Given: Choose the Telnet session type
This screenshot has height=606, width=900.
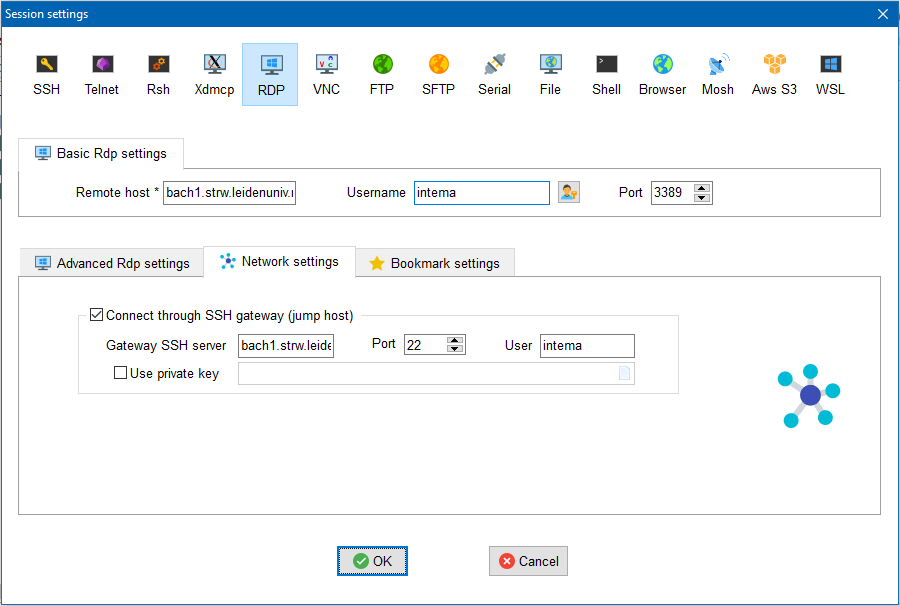Looking at the screenshot, I should point(102,74).
